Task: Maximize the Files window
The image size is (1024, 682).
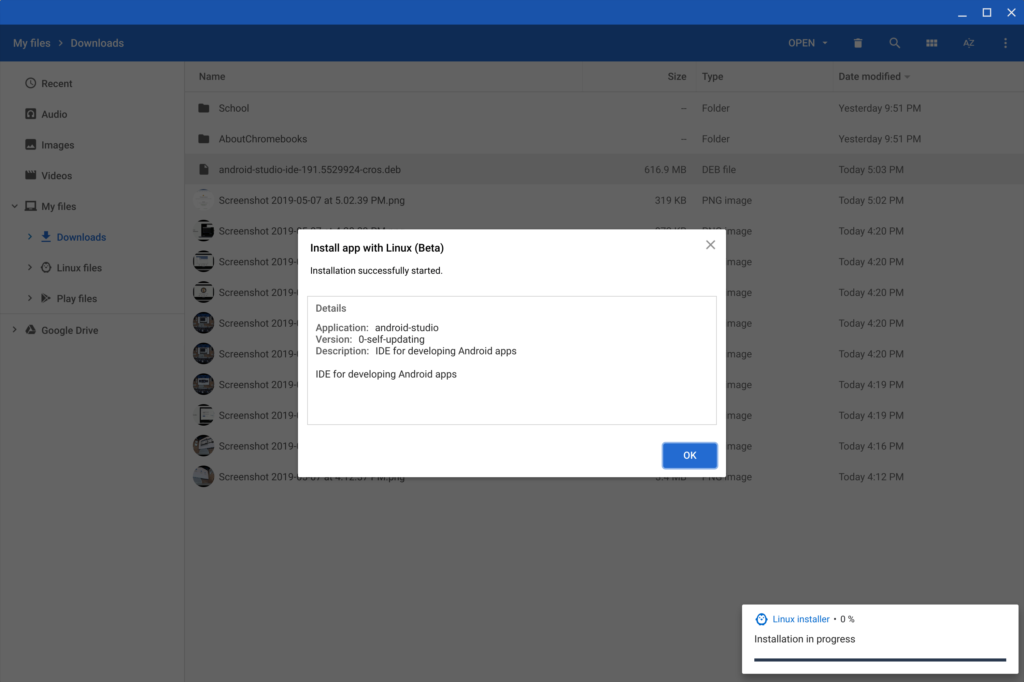Action: 987,13
